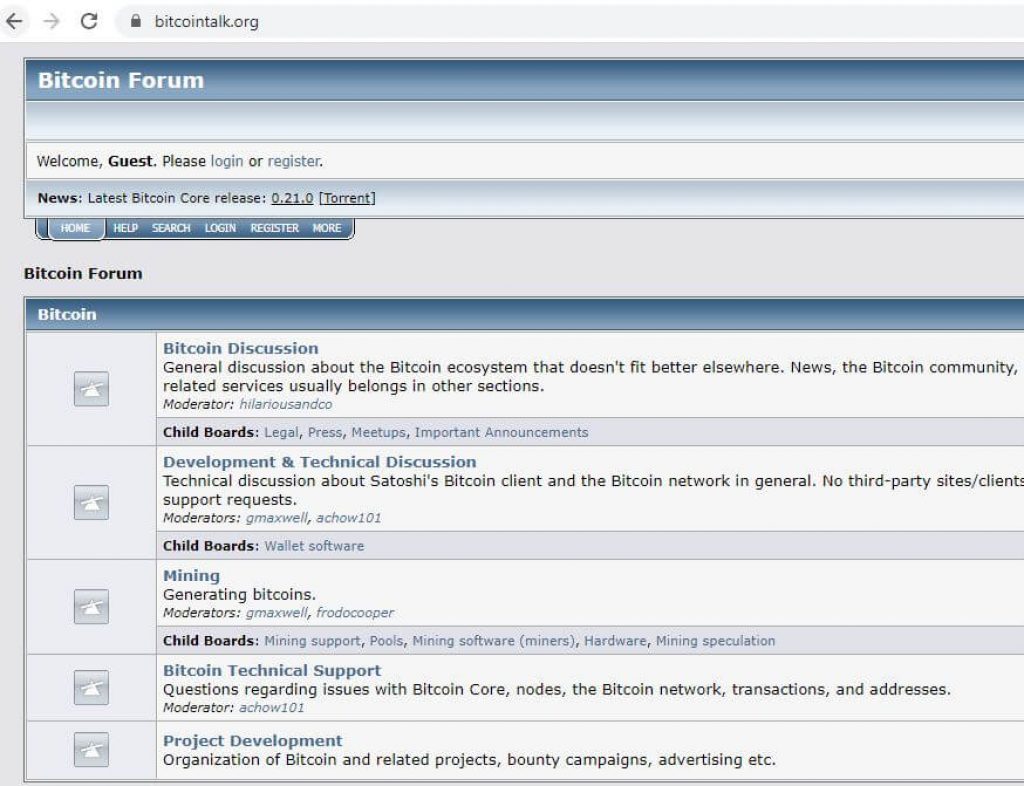Open the Torrent link for Bitcoin Core

pyautogui.click(x=347, y=197)
